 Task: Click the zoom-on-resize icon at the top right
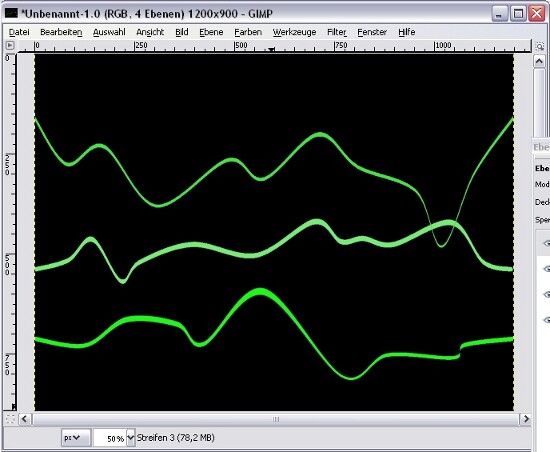539,46
